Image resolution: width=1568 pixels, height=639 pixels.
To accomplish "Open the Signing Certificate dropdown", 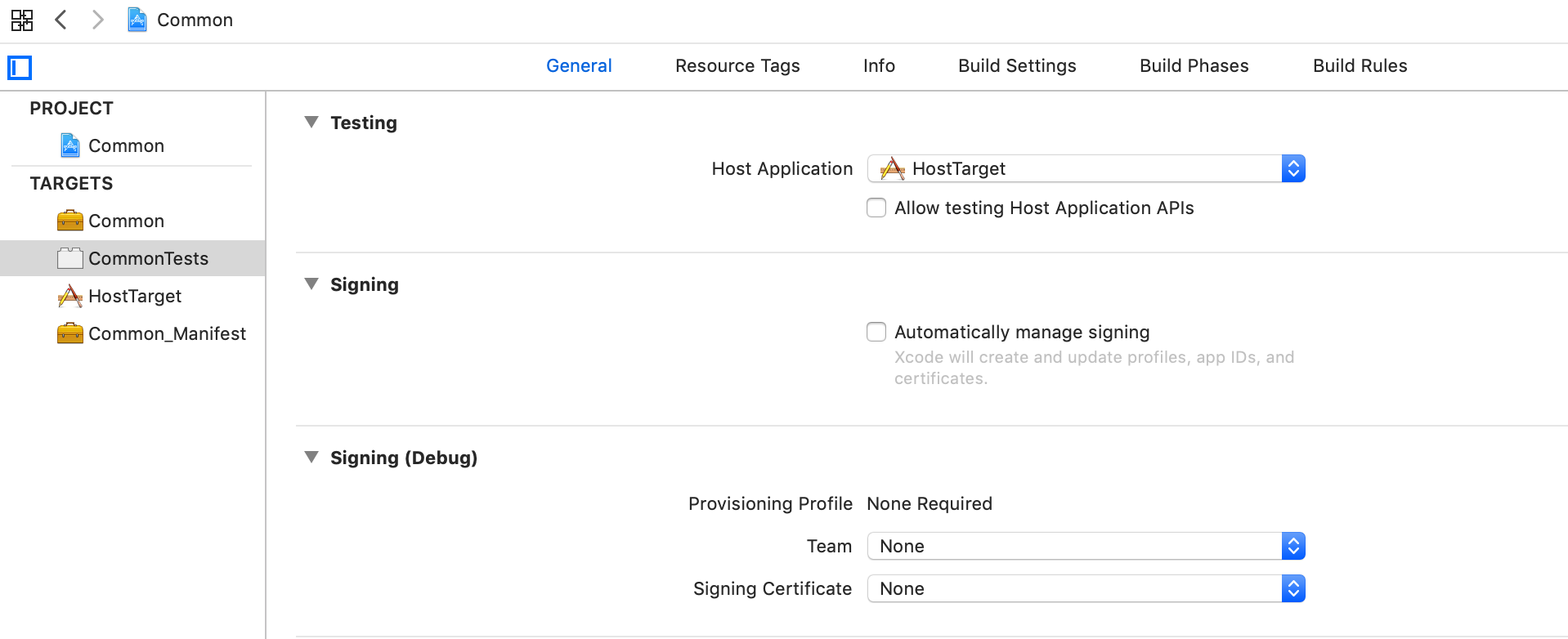I will 1086,588.
